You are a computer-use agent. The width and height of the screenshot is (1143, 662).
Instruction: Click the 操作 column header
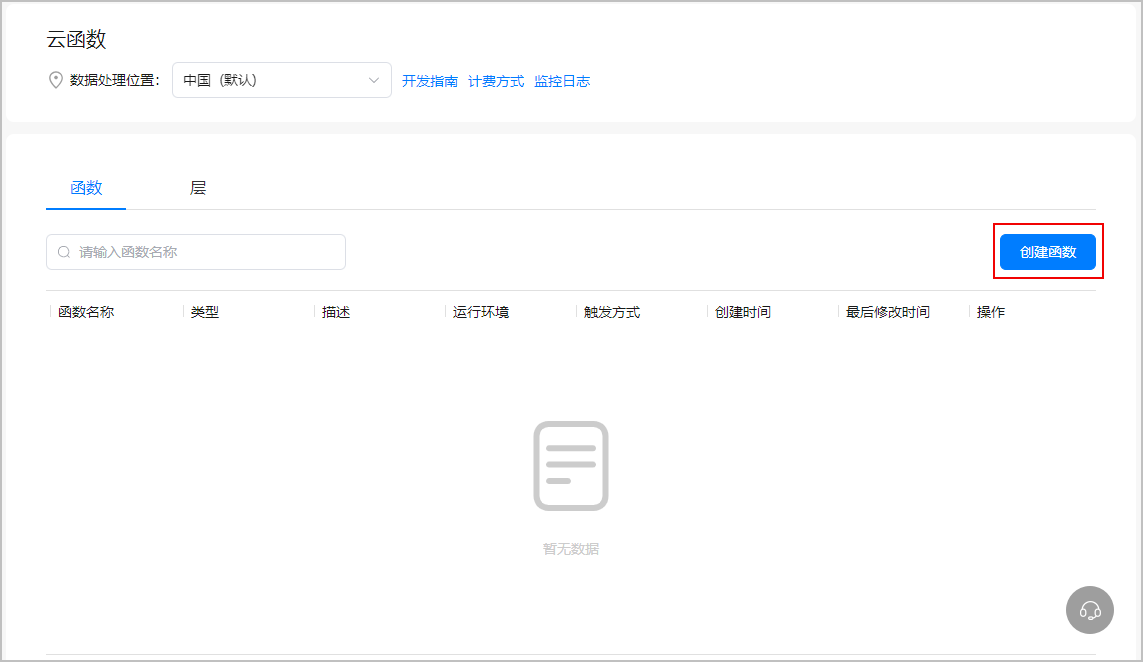991,312
